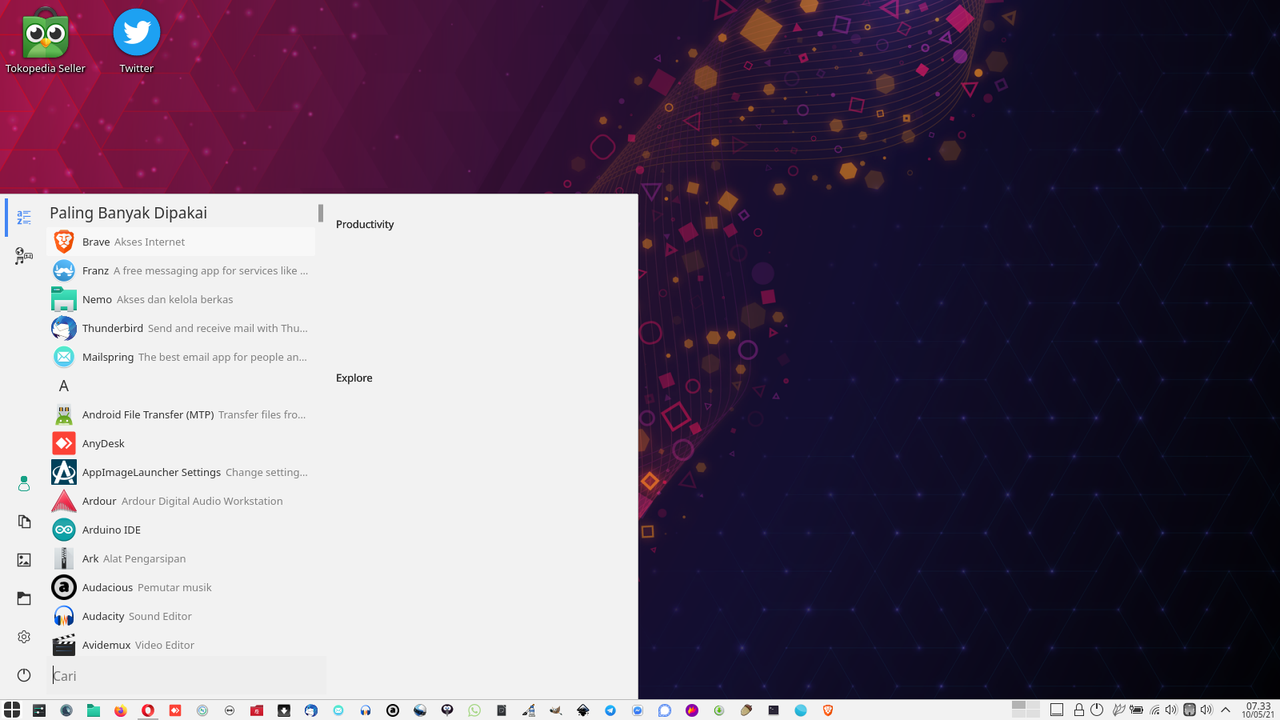Screen dimensions: 1280x720
Task: Expand hidden system tray icons arrow
Action: [x=1225, y=710]
